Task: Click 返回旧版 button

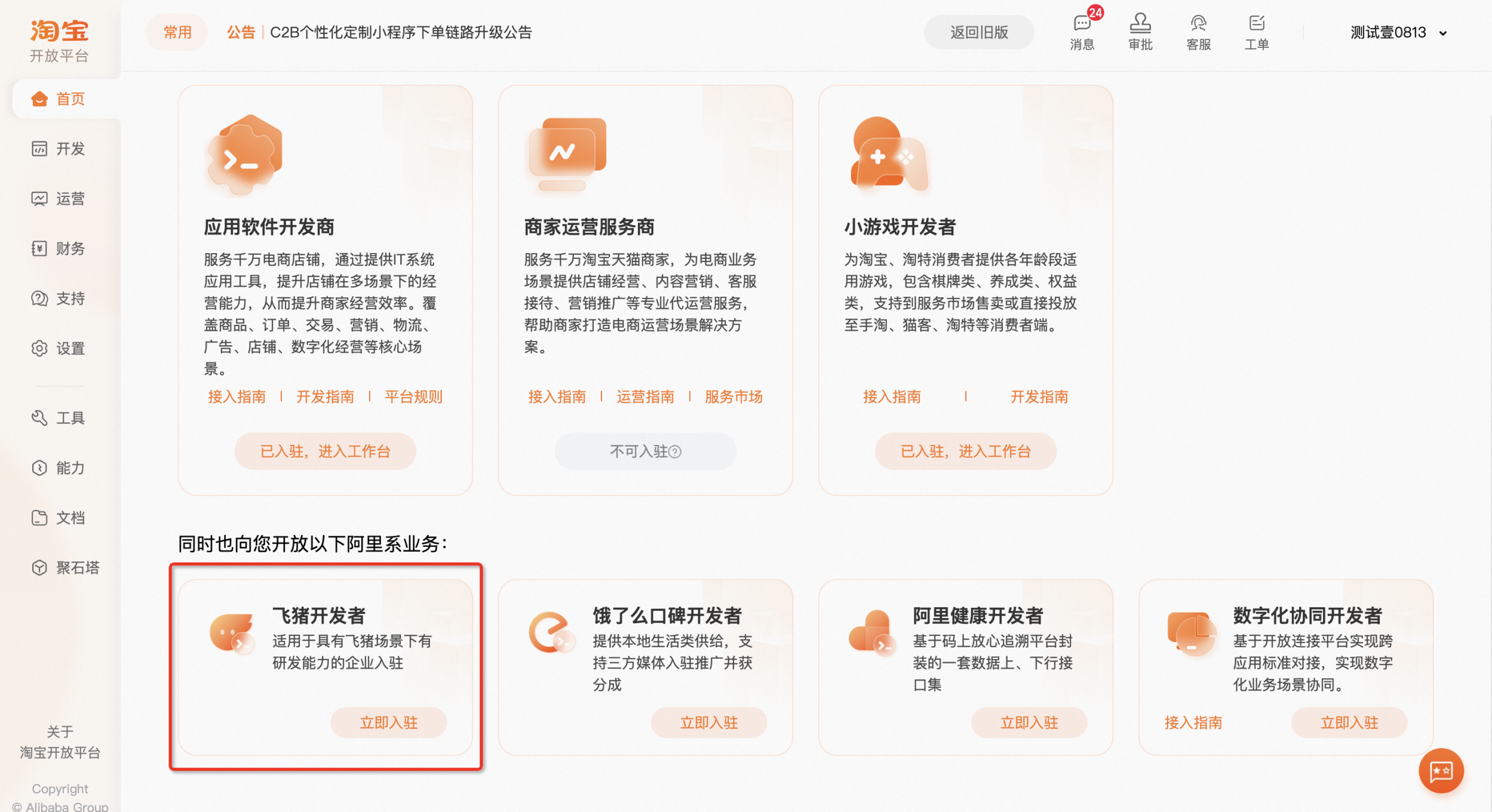Action: [x=978, y=32]
